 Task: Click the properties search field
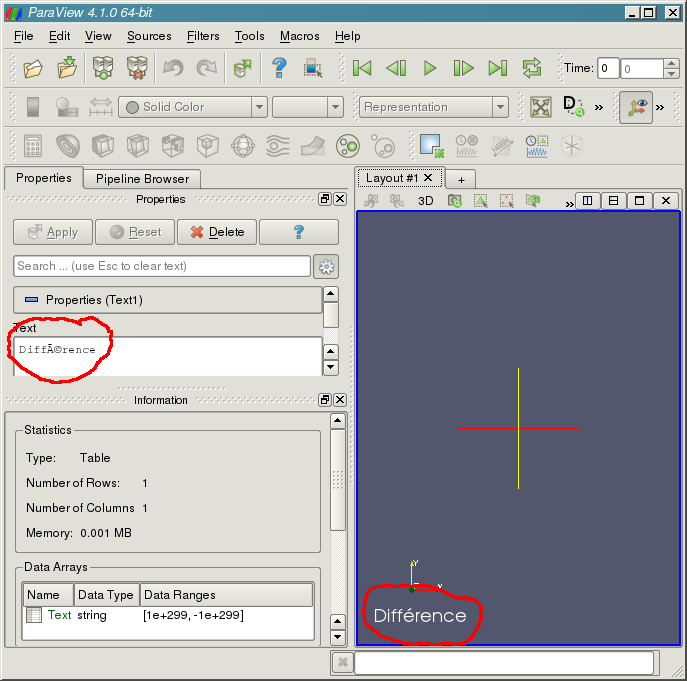pyautogui.click(x=162, y=266)
